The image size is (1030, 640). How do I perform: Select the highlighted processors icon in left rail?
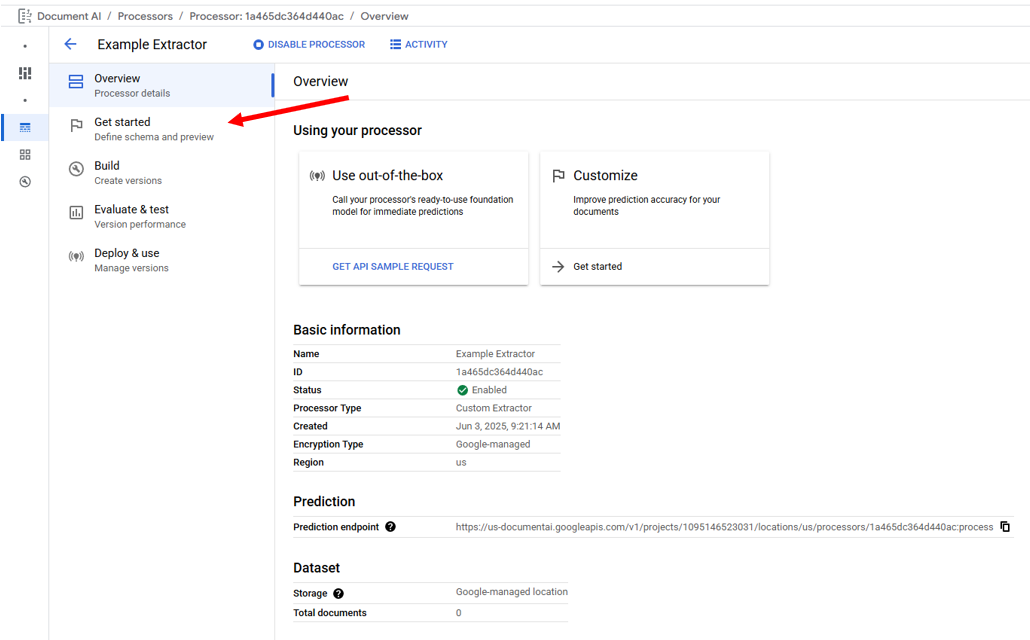point(25,128)
